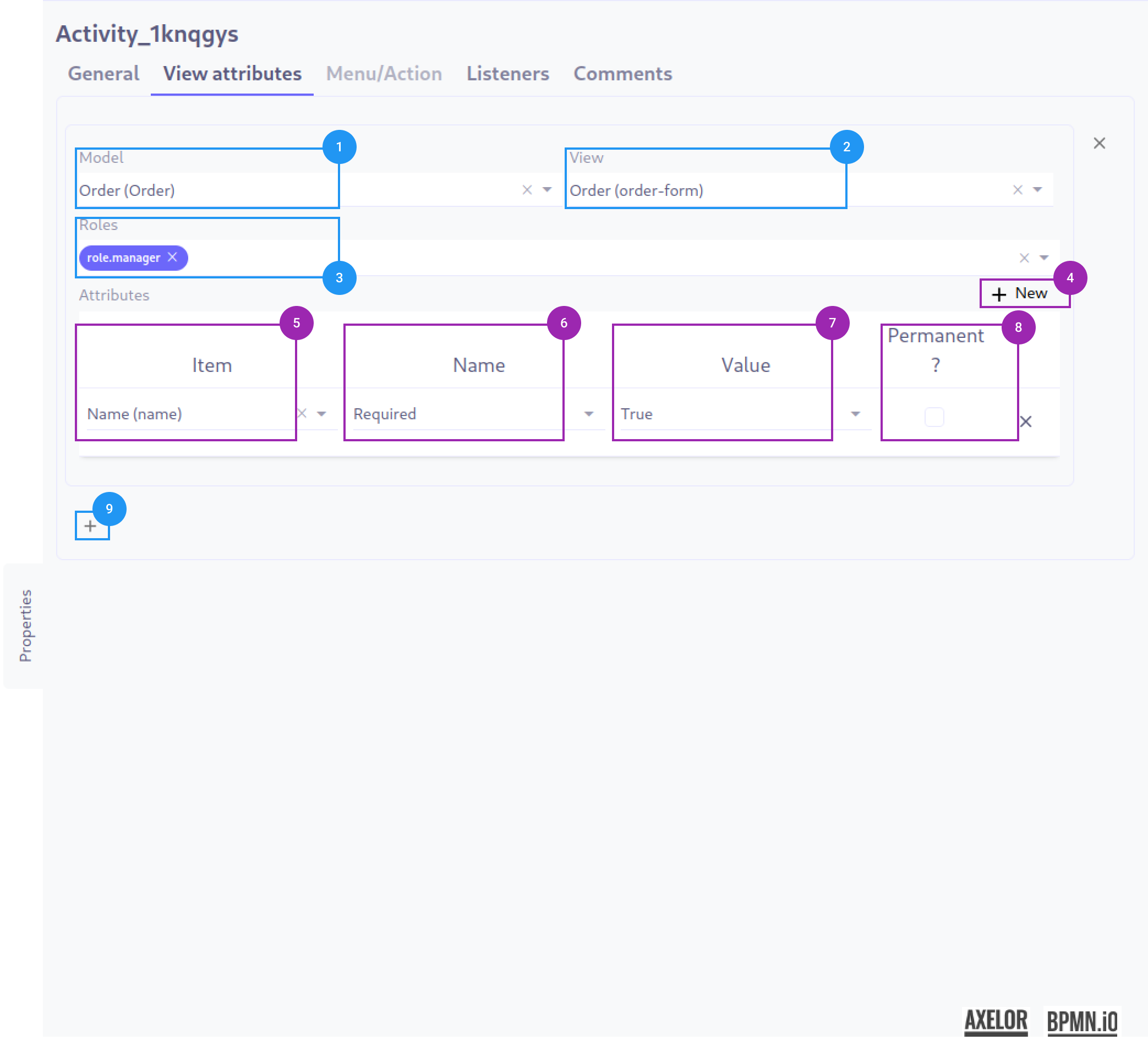Go to the Listeners tab
1148x1040 pixels.
[x=508, y=73]
